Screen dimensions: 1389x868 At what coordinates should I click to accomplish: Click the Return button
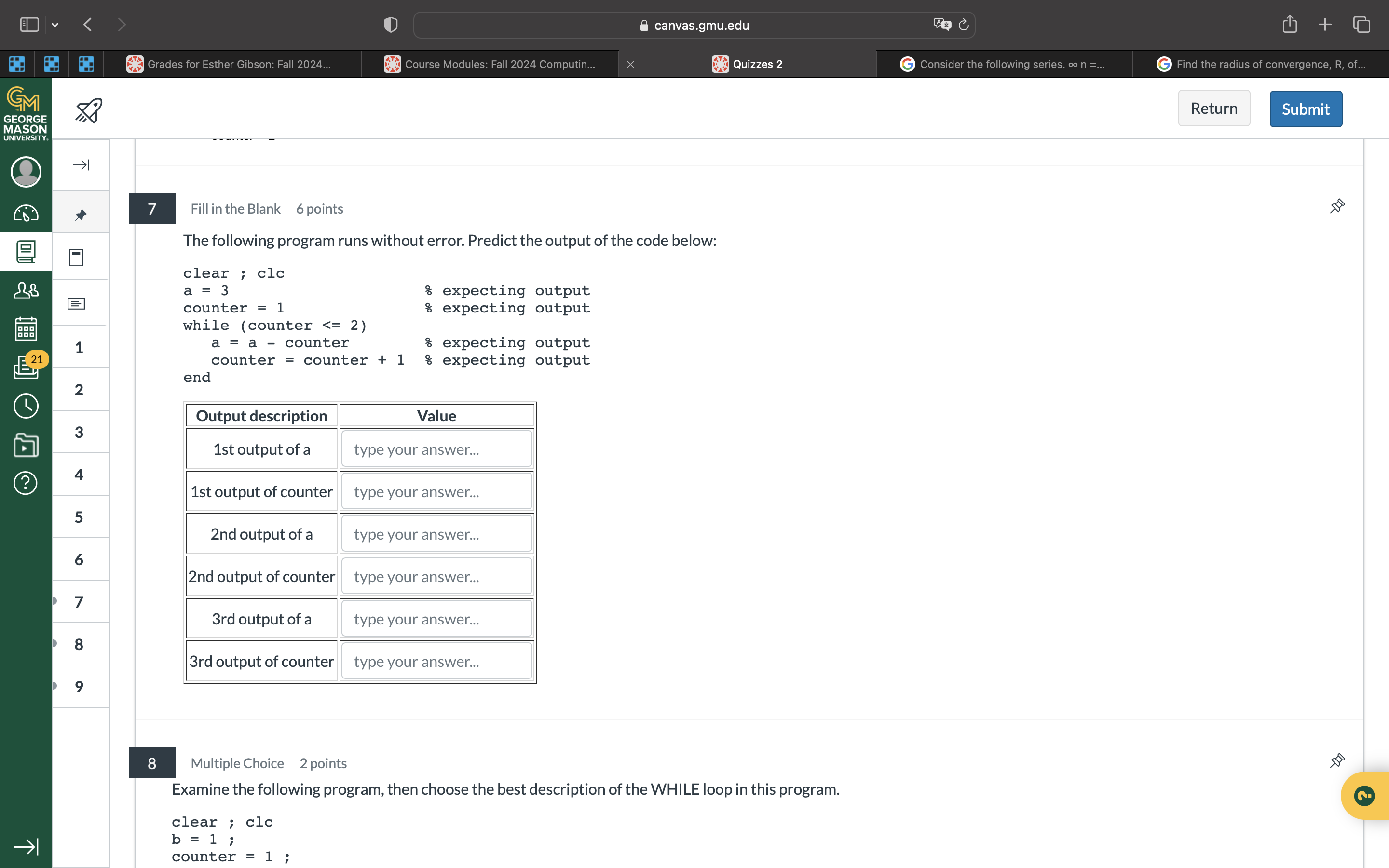click(x=1214, y=108)
